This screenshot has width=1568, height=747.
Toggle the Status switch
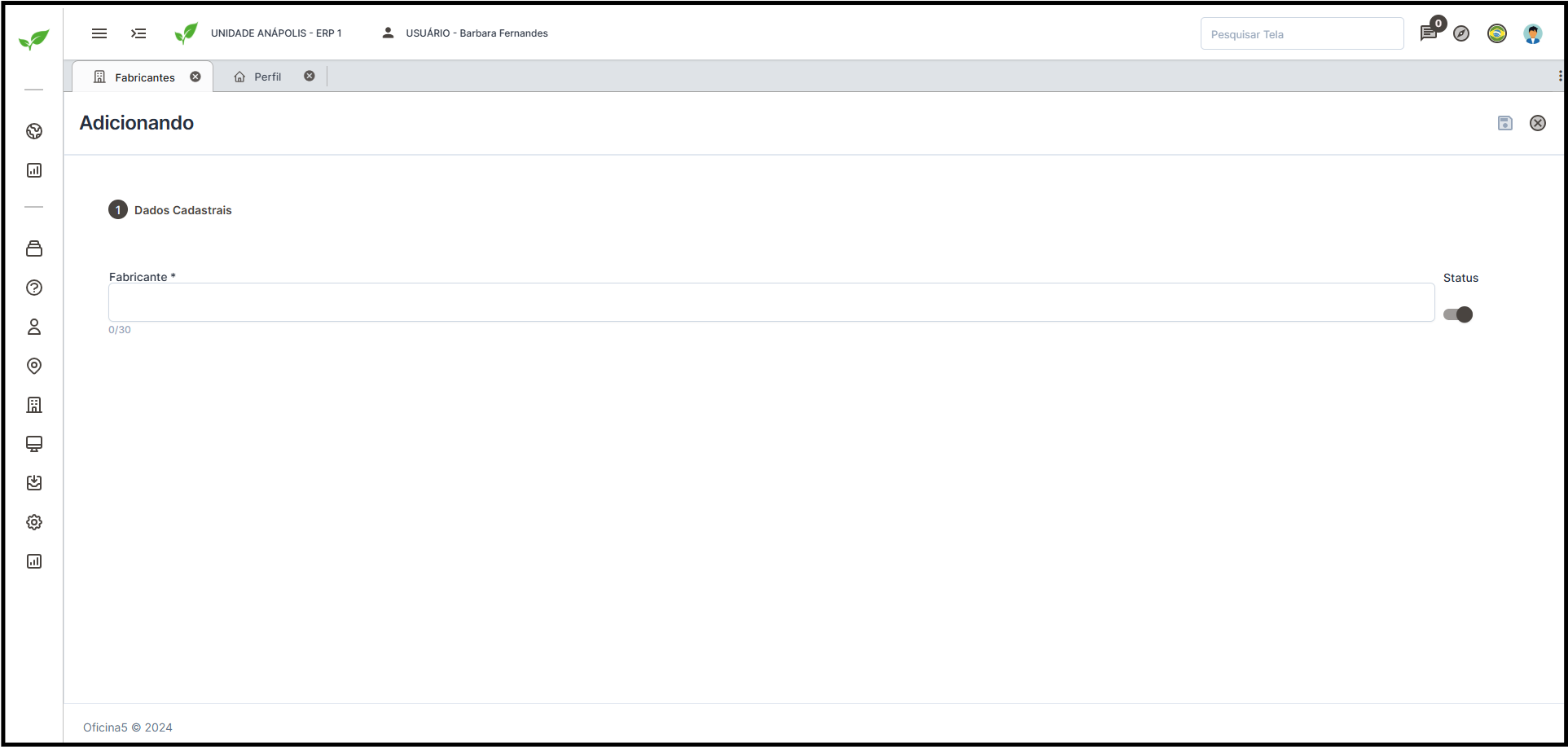click(1457, 314)
